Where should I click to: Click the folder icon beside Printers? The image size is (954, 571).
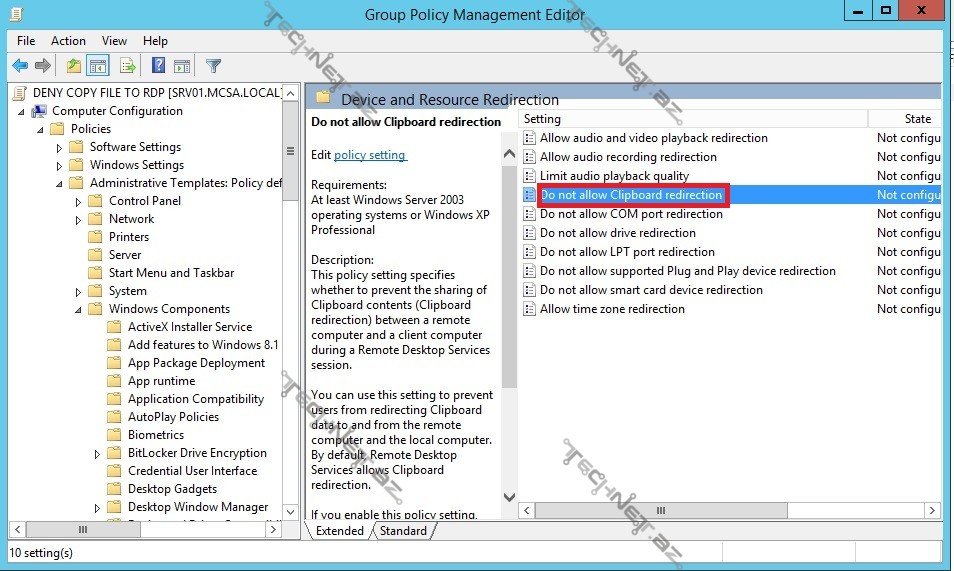coord(95,237)
